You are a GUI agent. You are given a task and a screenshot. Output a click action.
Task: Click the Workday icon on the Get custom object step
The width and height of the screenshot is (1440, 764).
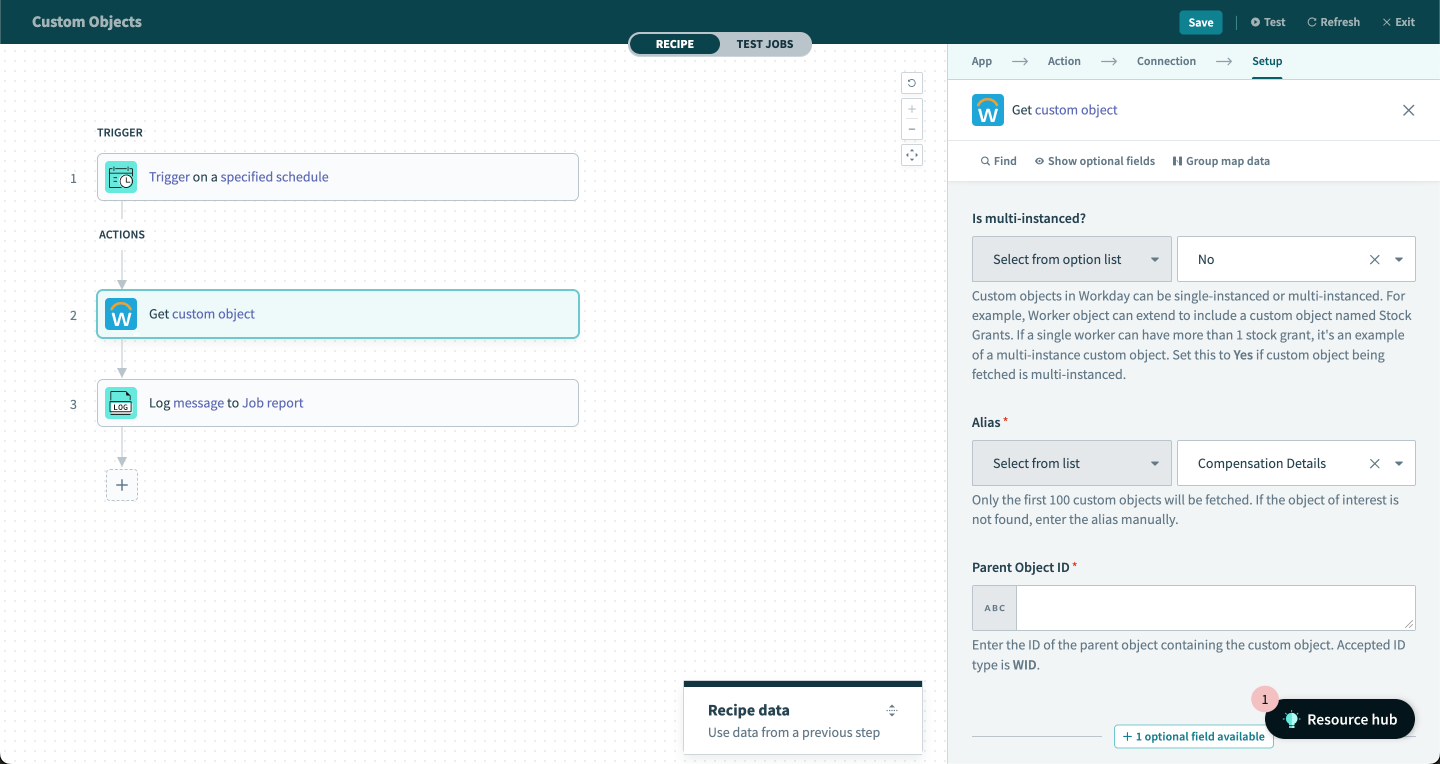tap(120, 314)
